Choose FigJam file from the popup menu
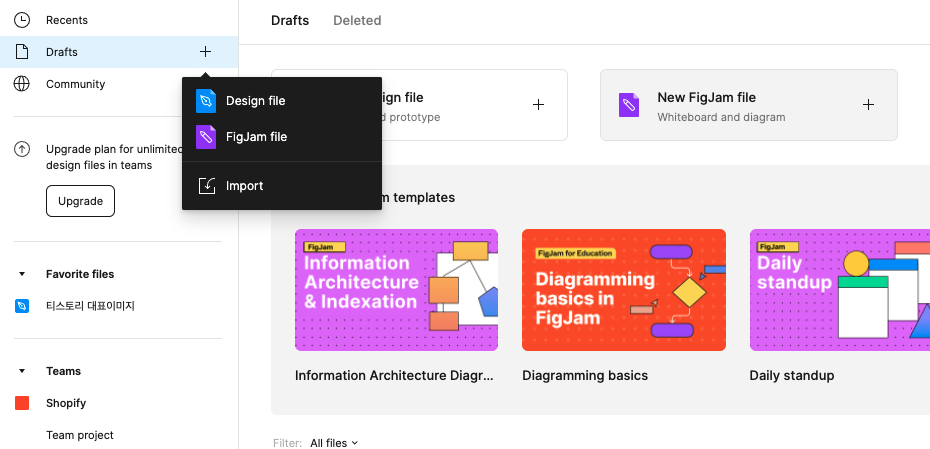 (282, 137)
